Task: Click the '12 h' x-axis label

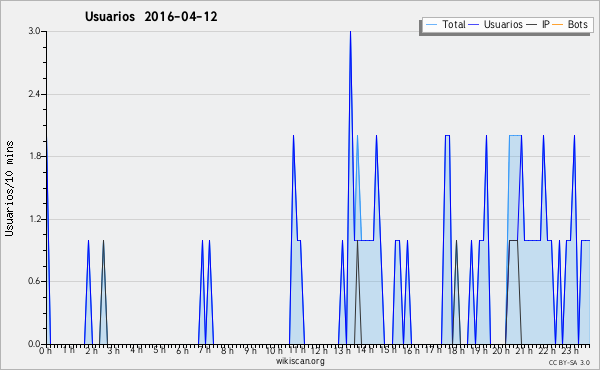Action: click(319, 350)
